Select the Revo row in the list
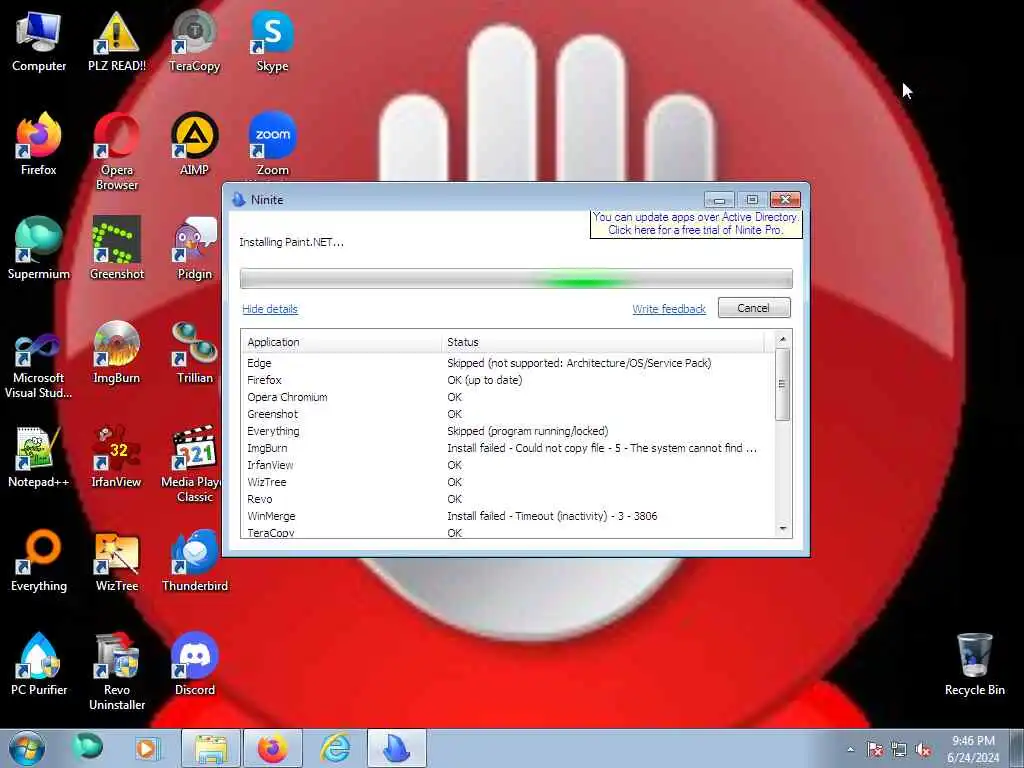This screenshot has height=768, width=1024. (507, 498)
